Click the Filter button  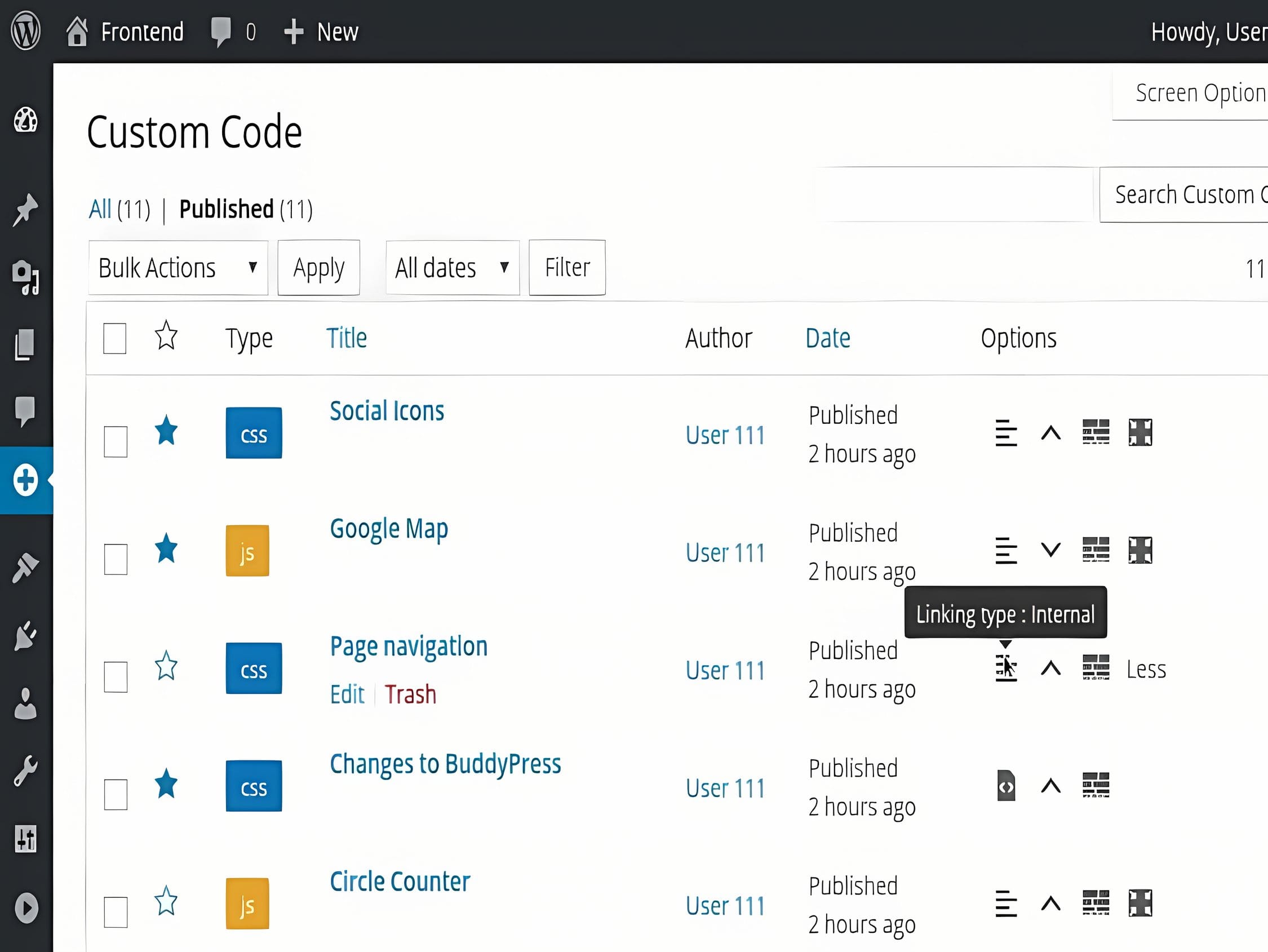tap(567, 268)
